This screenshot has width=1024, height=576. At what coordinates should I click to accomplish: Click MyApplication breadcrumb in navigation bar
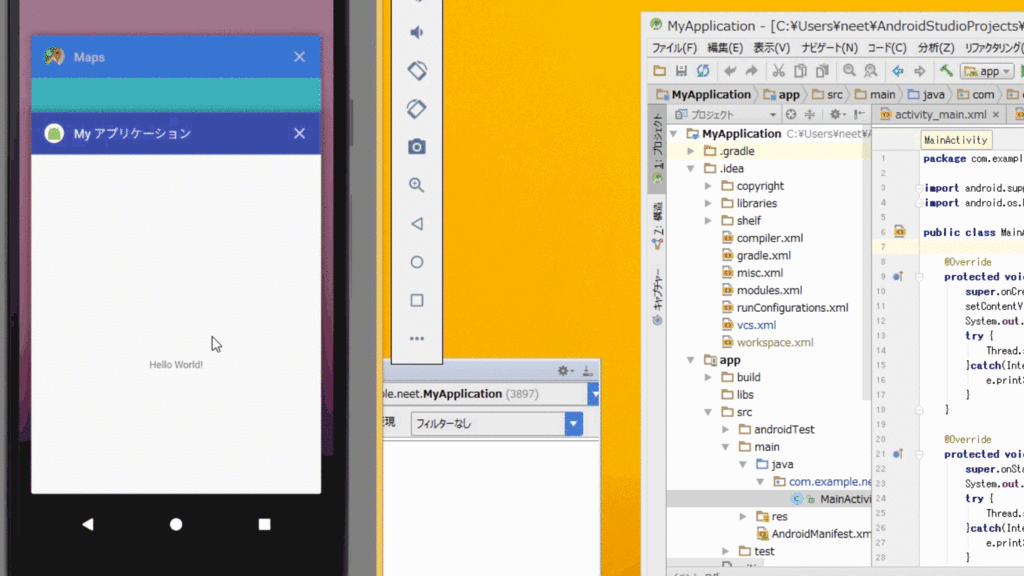[703, 94]
